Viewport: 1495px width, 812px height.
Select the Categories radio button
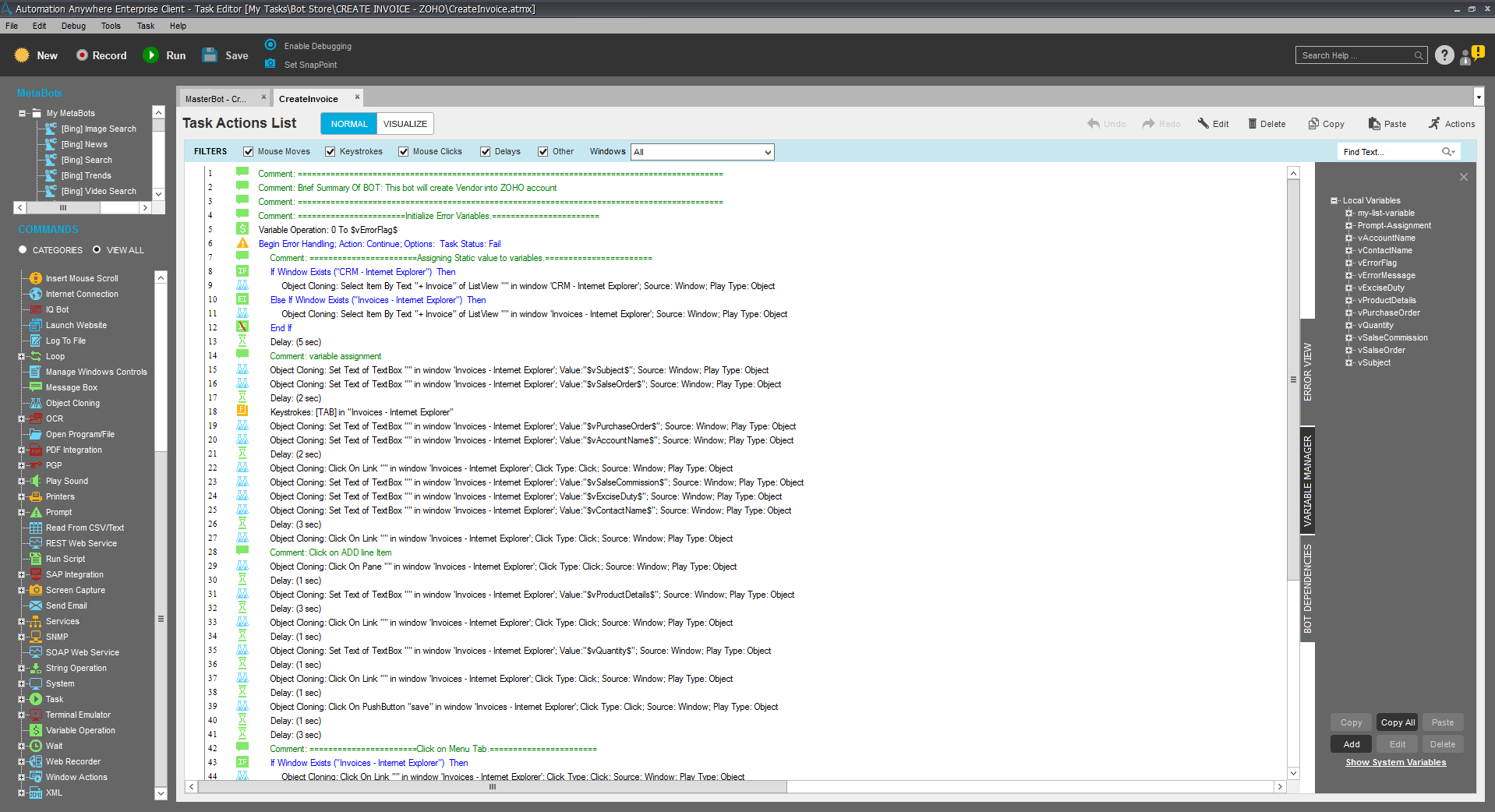click(x=23, y=250)
